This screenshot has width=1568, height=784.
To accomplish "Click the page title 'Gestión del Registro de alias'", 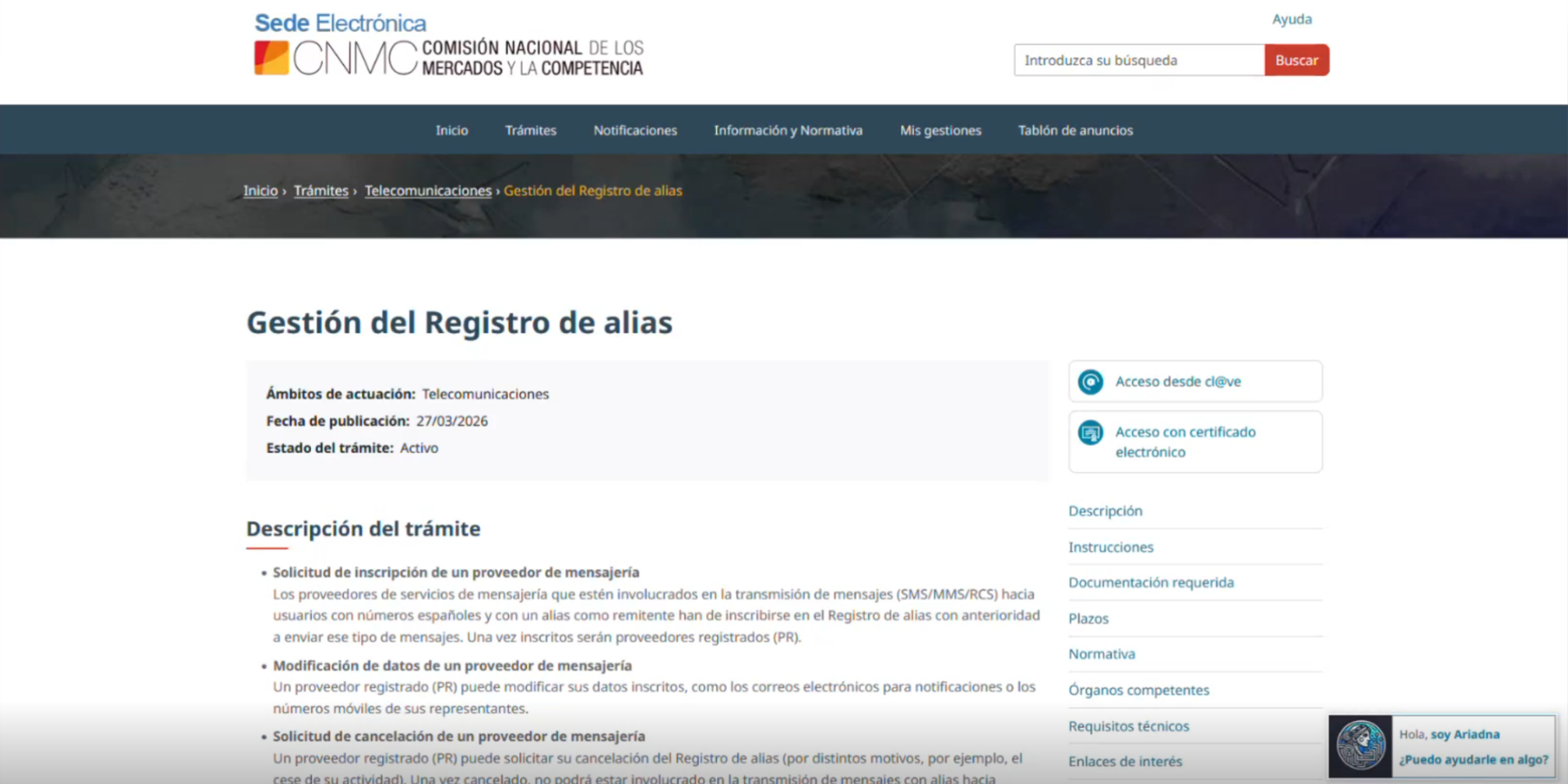I will pos(460,323).
